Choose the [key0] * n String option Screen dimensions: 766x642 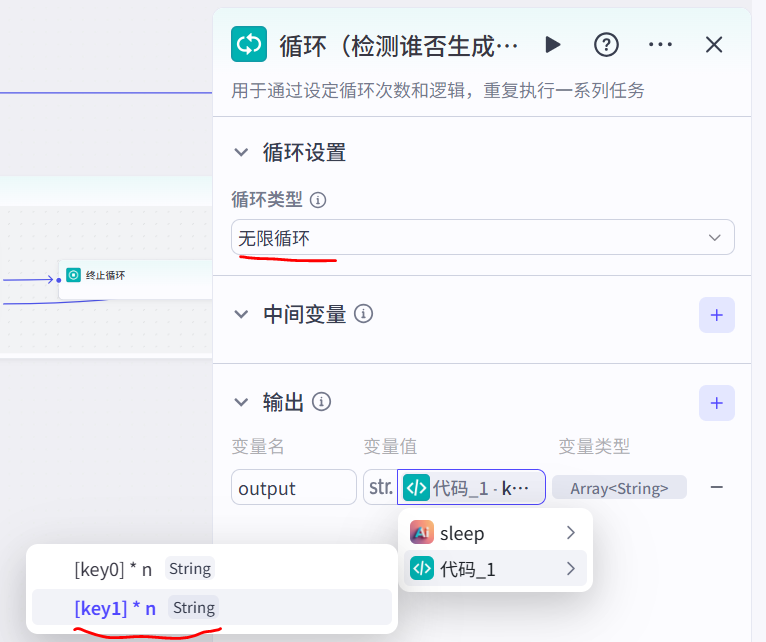coord(212,569)
